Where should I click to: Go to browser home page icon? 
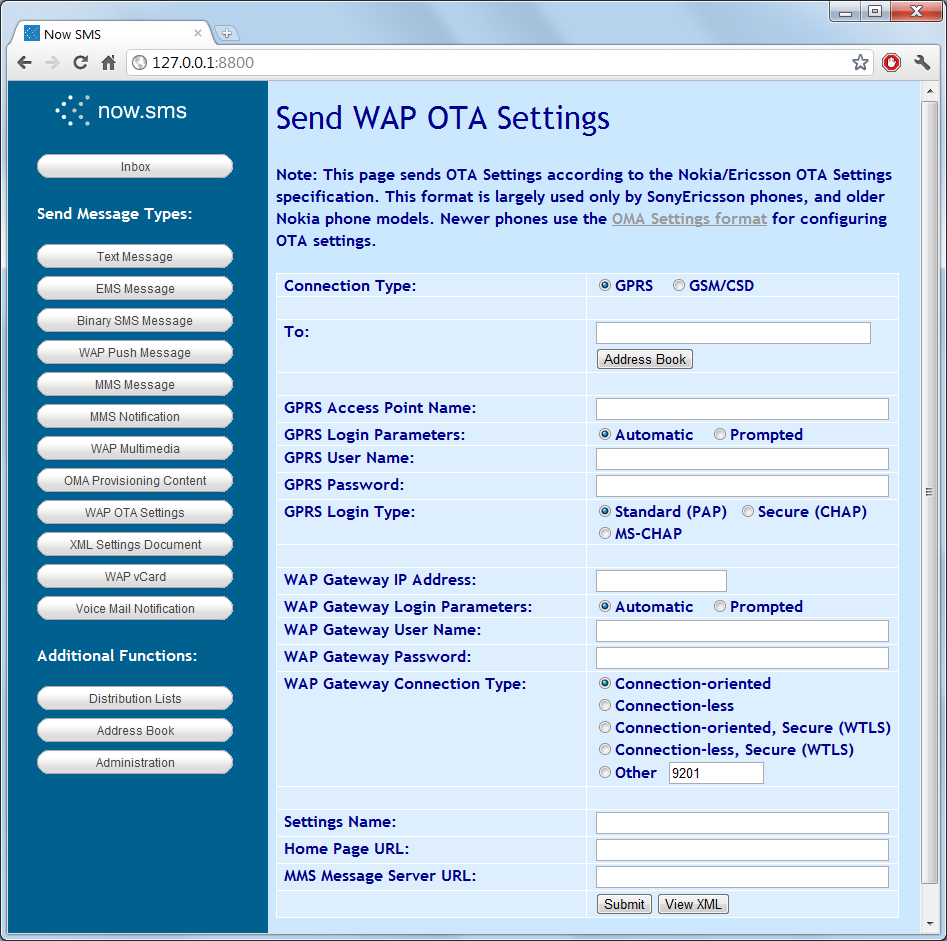click(x=108, y=63)
